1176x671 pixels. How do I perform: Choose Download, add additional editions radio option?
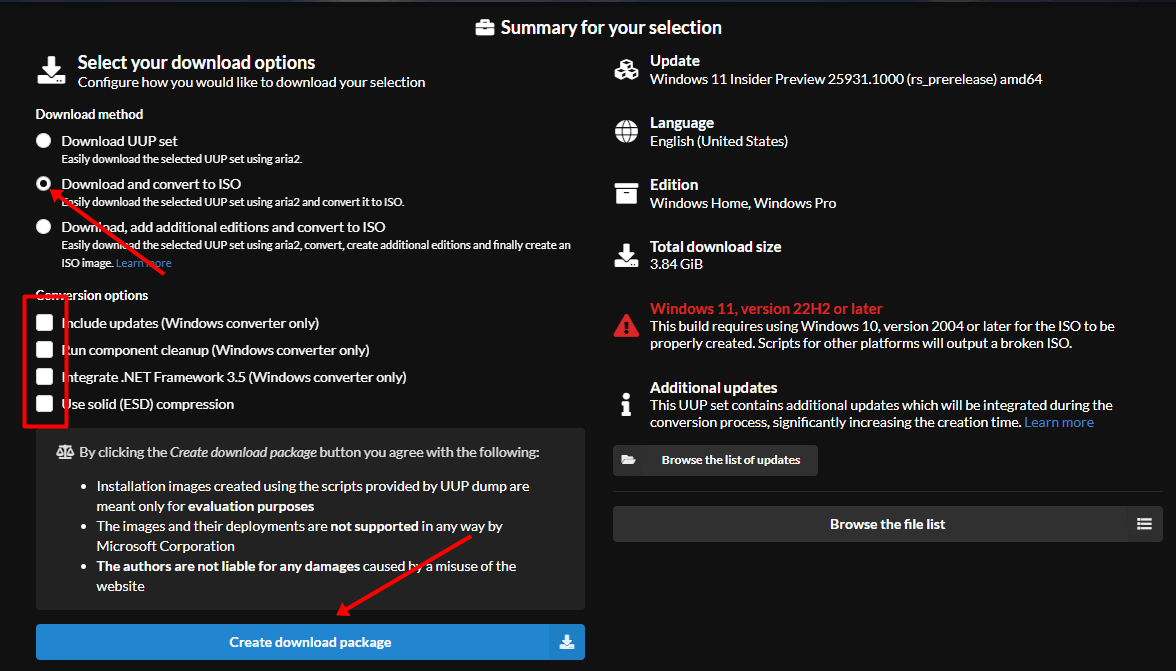[x=44, y=227]
